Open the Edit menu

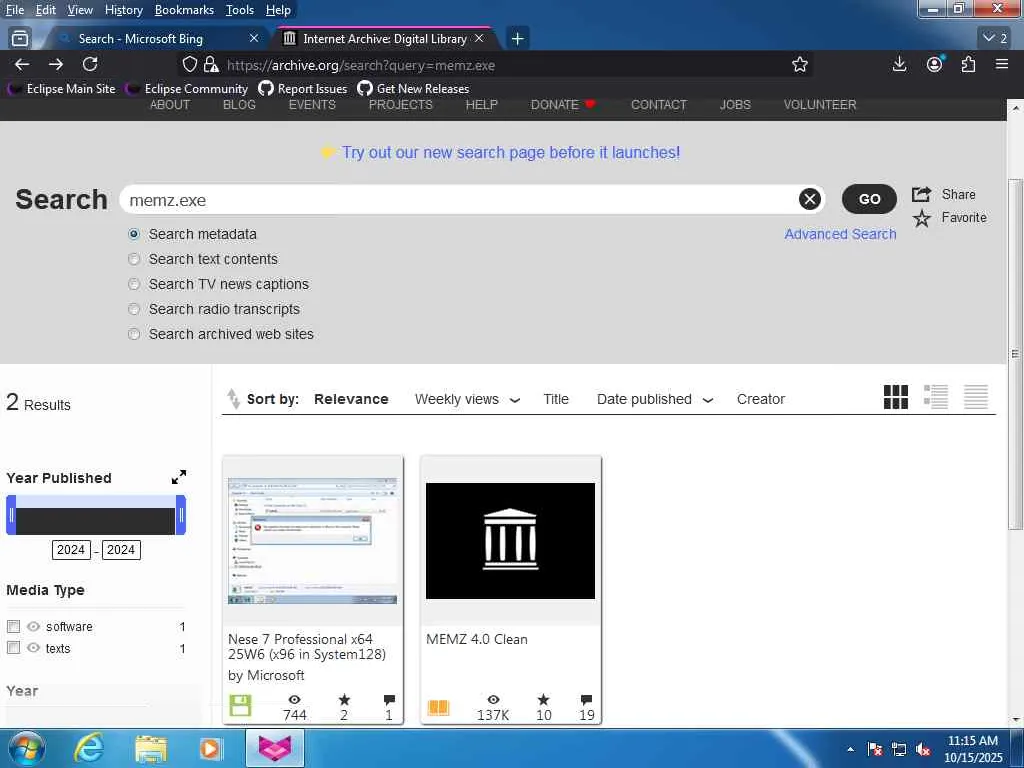click(x=45, y=10)
